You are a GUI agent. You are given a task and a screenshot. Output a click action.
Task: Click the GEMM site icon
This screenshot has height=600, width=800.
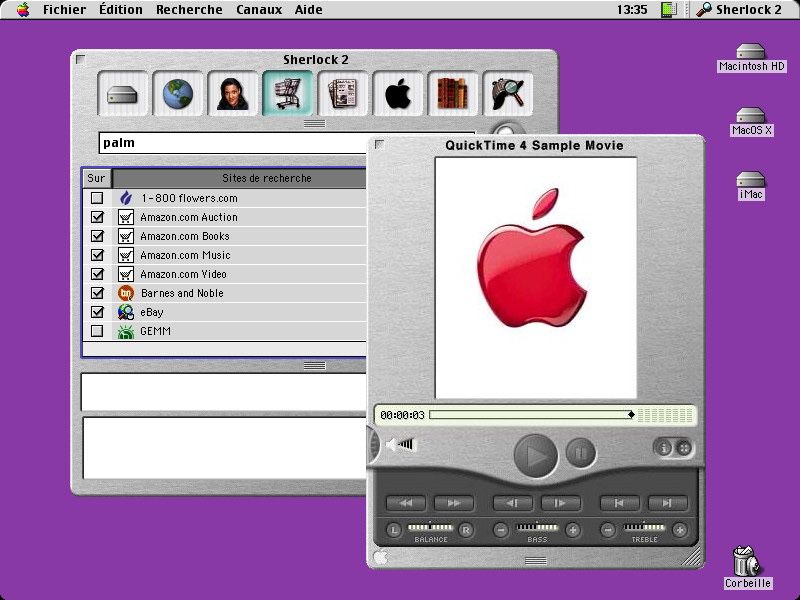(x=126, y=331)
